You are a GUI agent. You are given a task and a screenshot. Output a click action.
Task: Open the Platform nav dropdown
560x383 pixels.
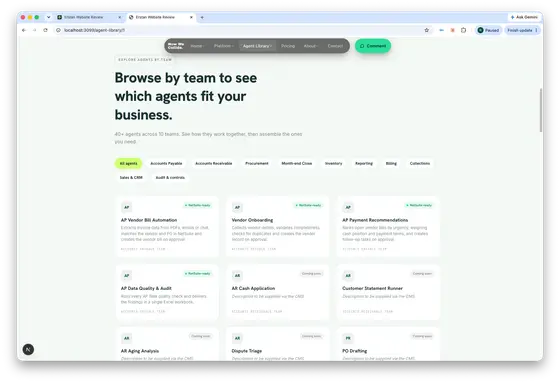click(x=224, y=46)
